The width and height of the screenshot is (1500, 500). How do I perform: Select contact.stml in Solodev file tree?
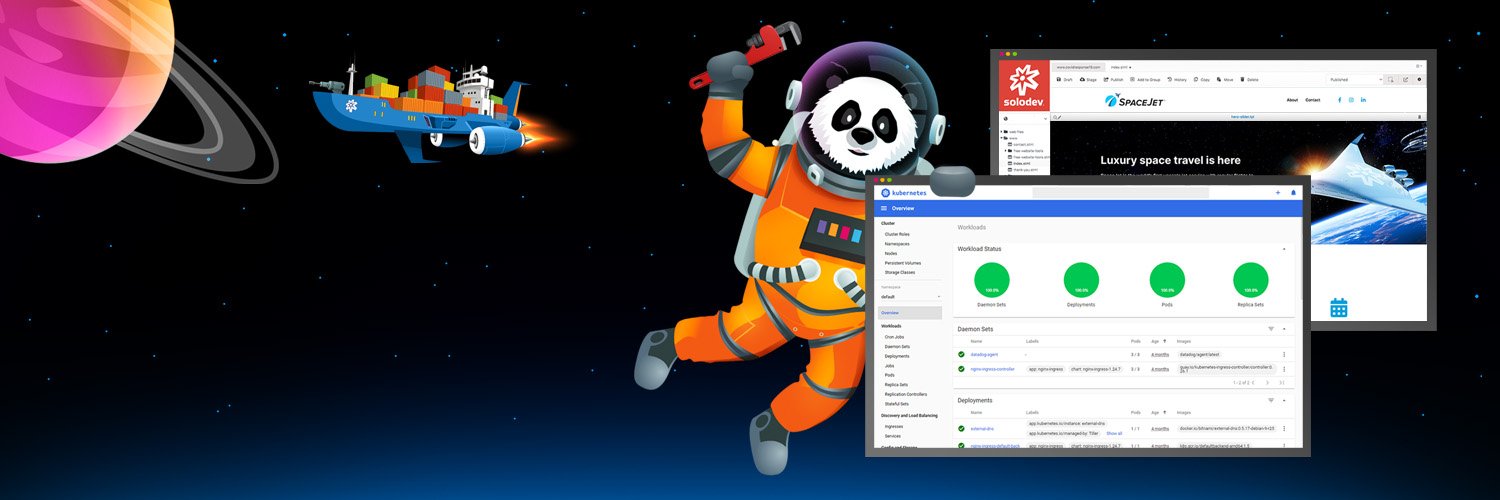pyautogui.click(x=1022, y=144)
